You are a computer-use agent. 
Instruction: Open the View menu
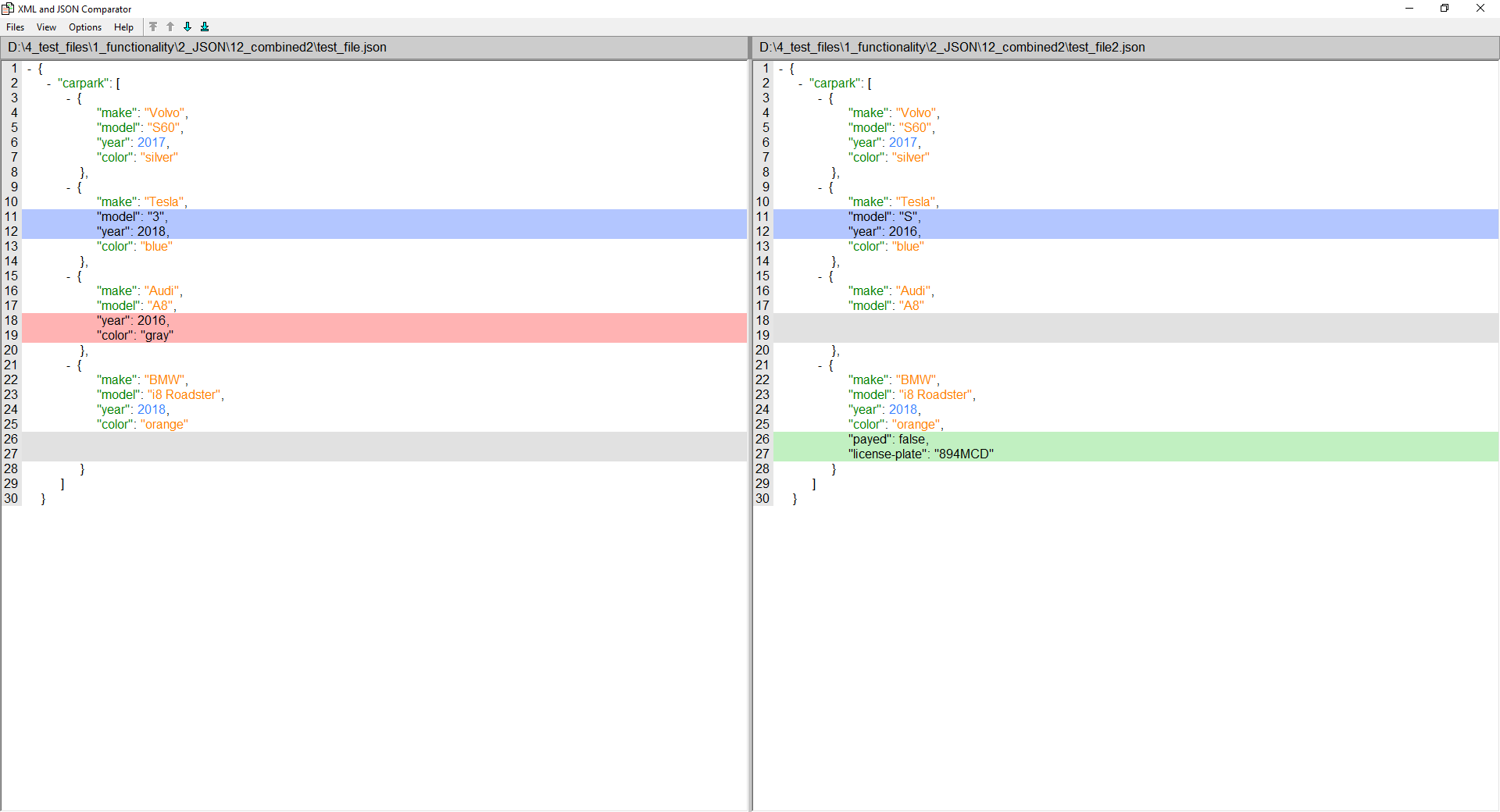(x=46, y=27)
